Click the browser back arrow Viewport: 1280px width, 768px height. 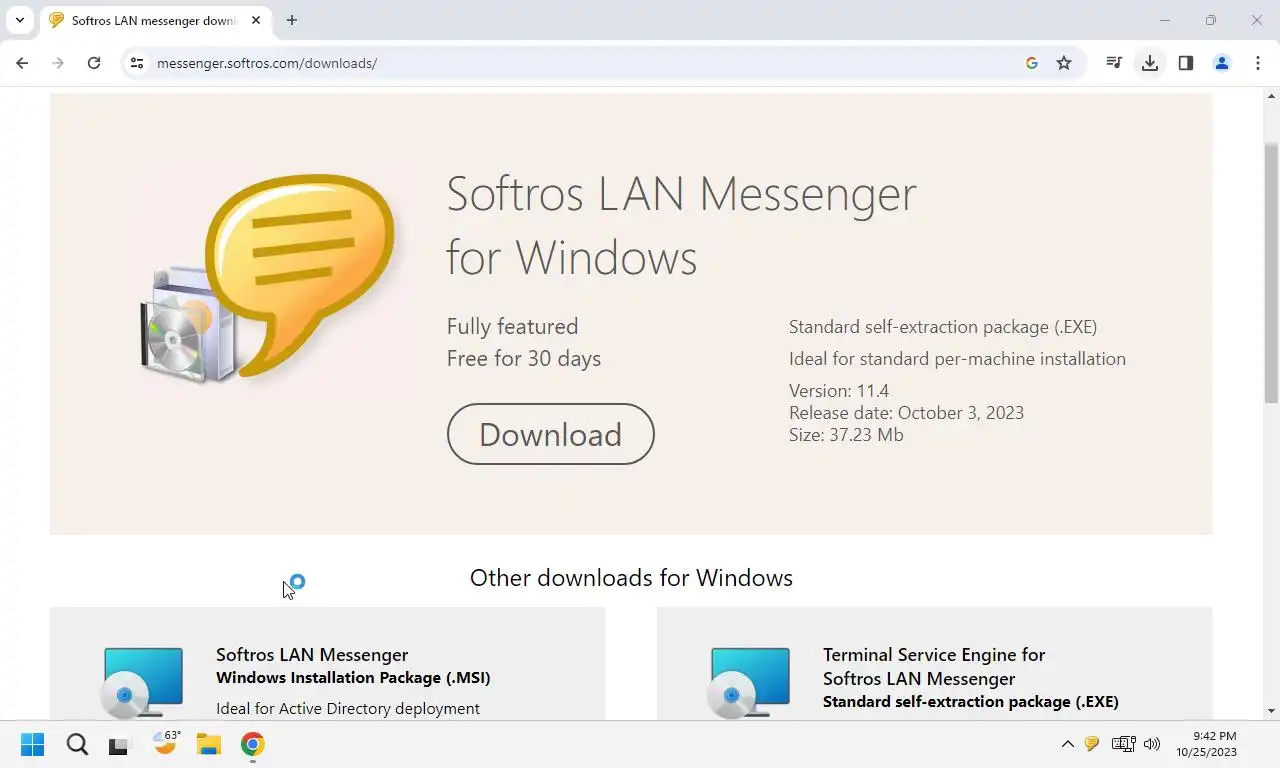pos(22,63)
